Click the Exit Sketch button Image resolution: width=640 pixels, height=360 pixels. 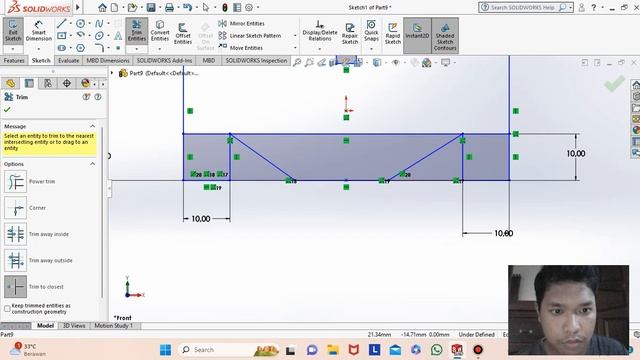click(x=13, y=31)
